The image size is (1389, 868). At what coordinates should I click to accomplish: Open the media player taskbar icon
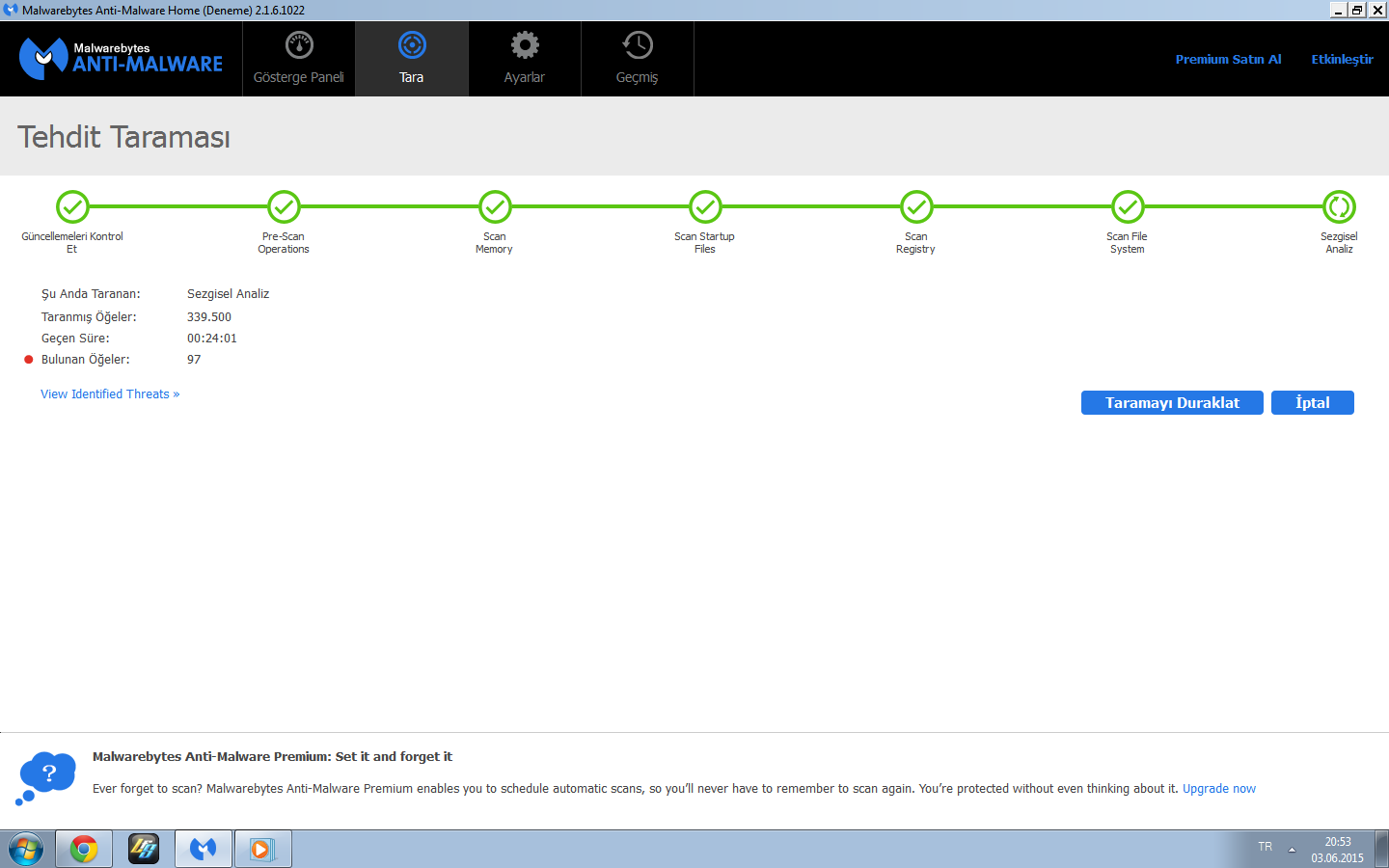263,849
